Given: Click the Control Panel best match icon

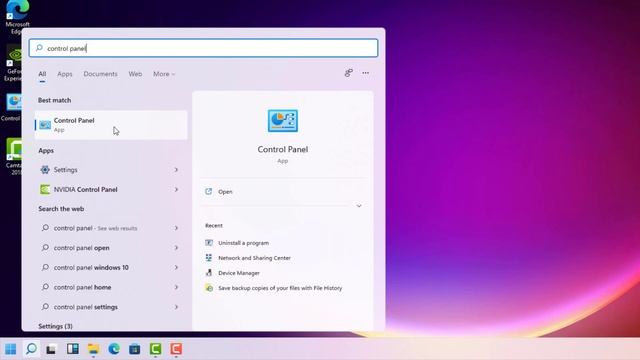Looking at the screenshot, I should pos(45,125).
